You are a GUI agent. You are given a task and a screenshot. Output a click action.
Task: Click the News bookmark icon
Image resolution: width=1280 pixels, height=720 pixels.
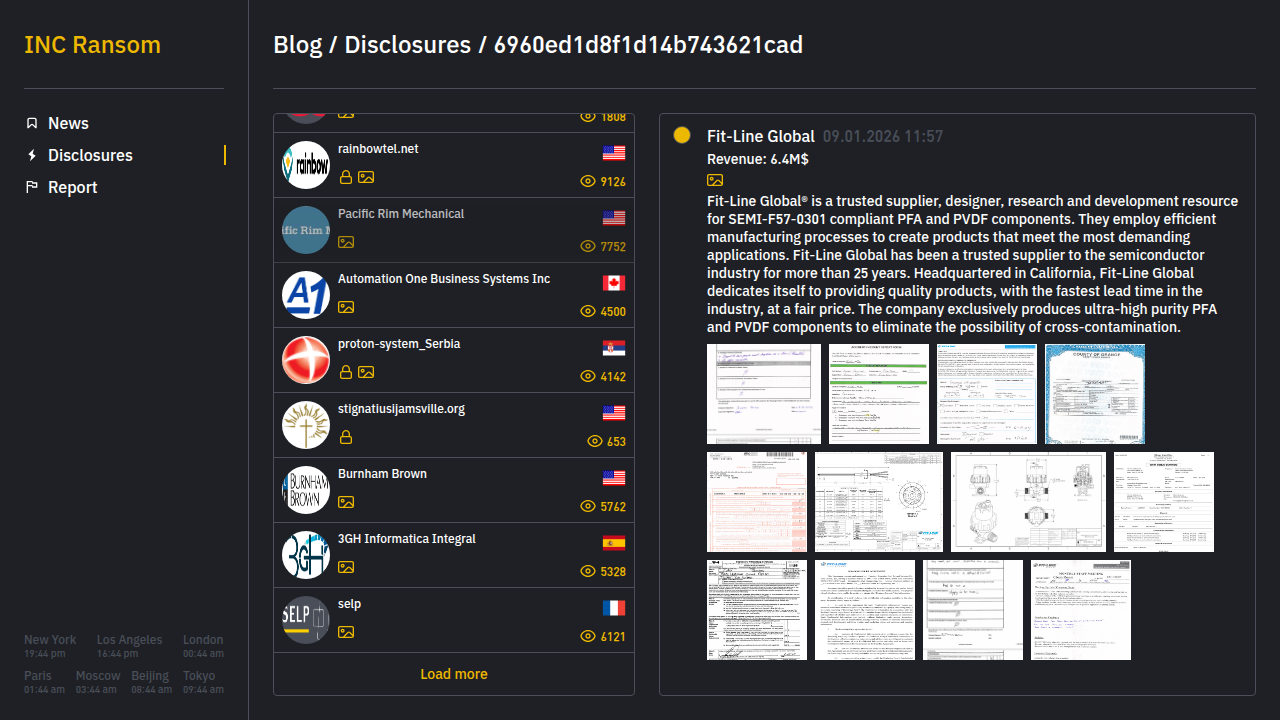click(32, 123)
